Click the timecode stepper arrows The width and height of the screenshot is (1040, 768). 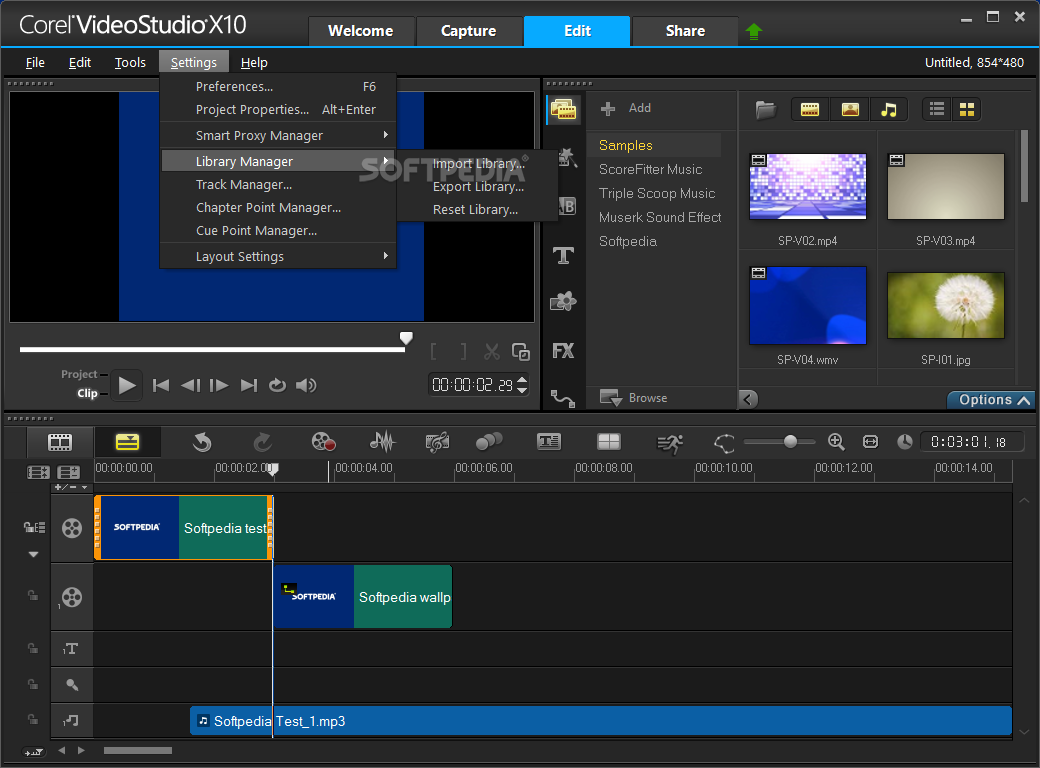tap(522, 385)
